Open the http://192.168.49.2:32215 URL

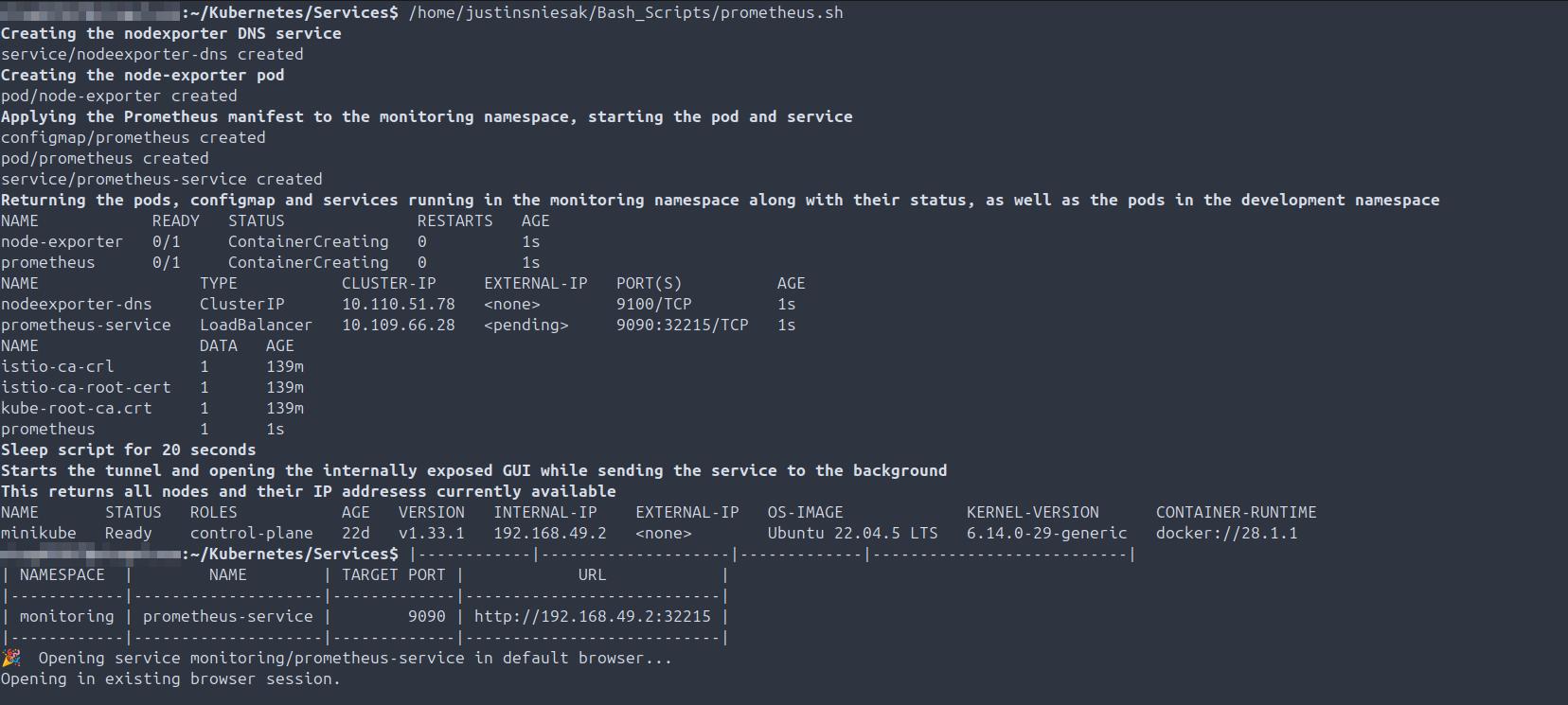592,616
